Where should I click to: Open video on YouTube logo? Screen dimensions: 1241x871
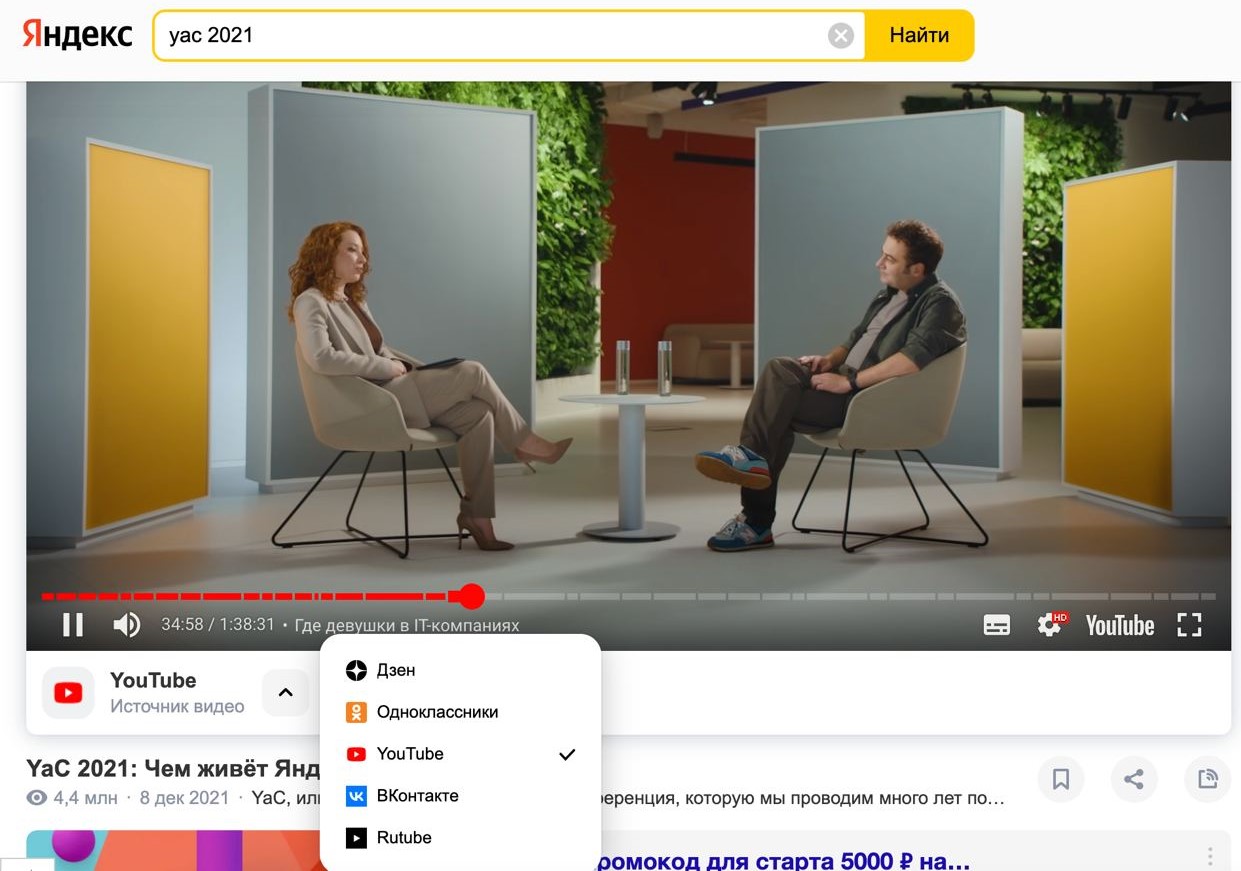click(x=1120, y=625)
